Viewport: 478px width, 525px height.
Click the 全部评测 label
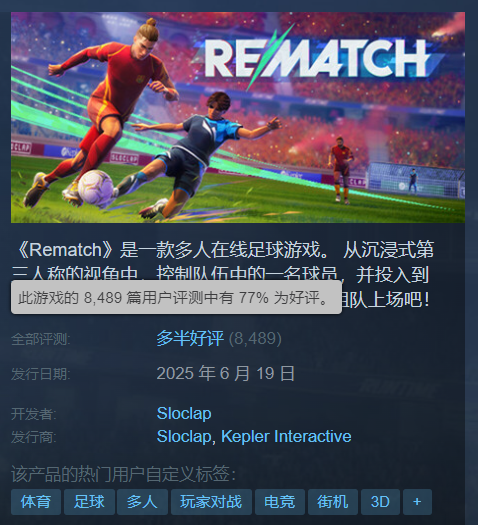(x=41, y=339)
